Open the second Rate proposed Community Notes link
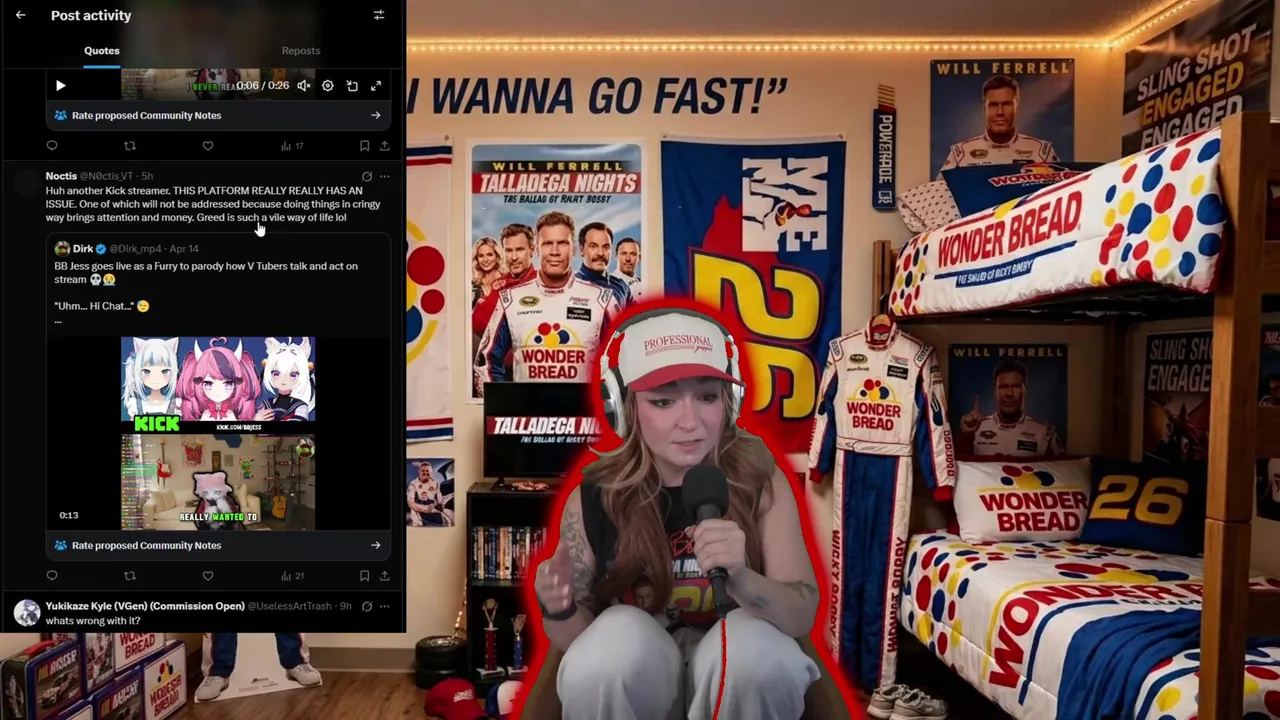Viewport: 1280px width, 720px height. pyautogui.click(x=146, y=545)
